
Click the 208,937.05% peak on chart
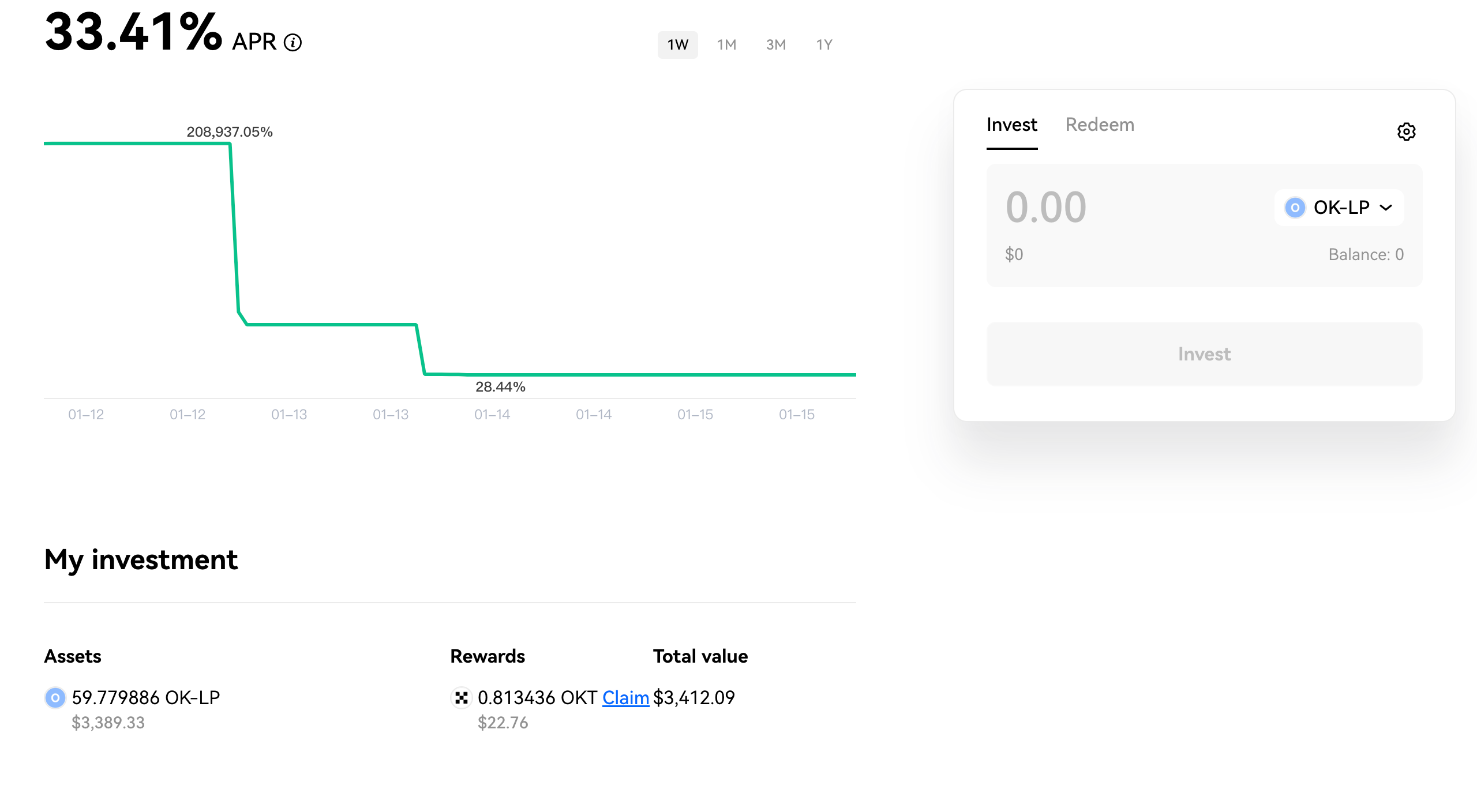click(x=230, y=132)
